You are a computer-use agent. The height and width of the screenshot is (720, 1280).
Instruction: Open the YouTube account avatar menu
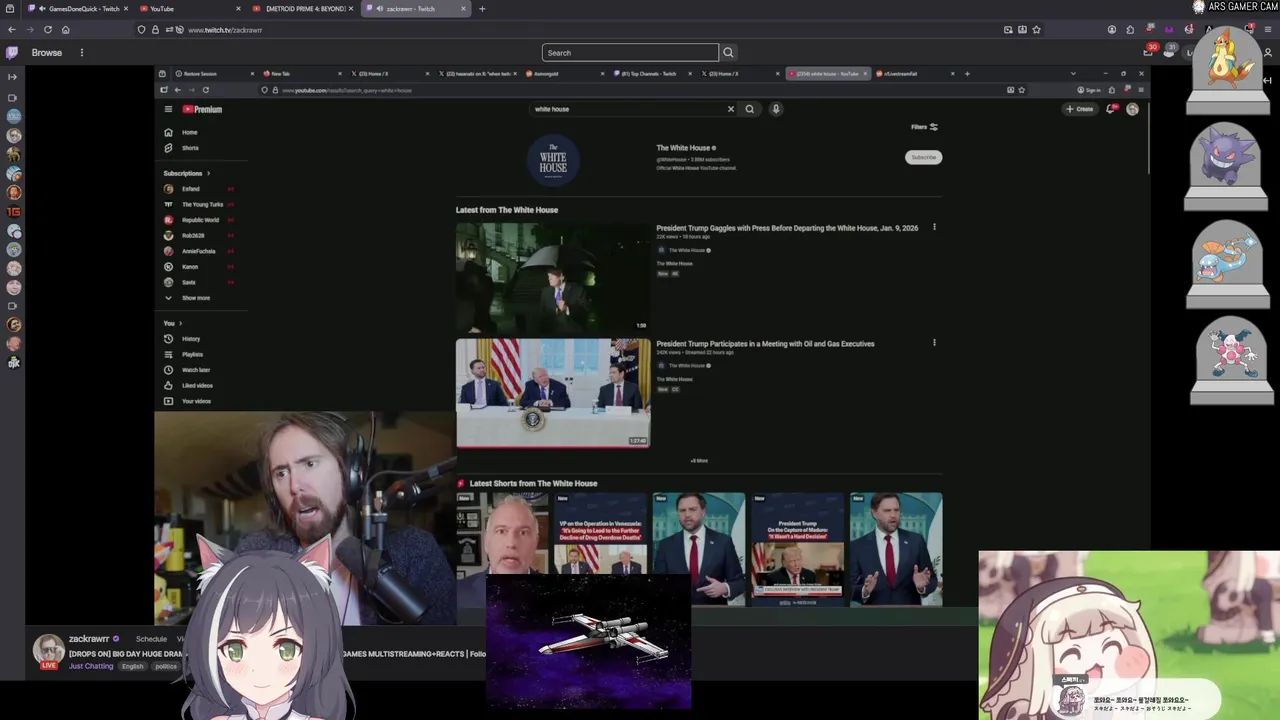point(1132,109)
